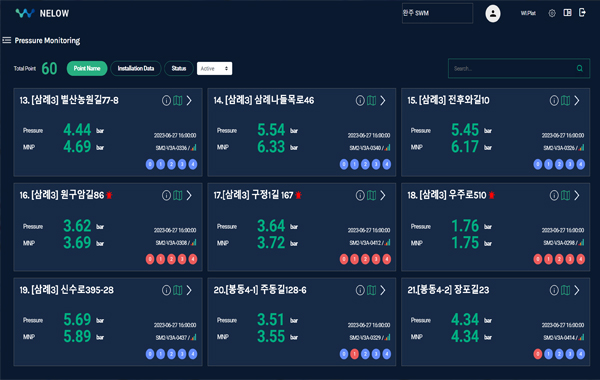The height and width of the screenshot is (380, 600).
Task: Open settings gear icon in header
Action: click(x=552, y=13)
